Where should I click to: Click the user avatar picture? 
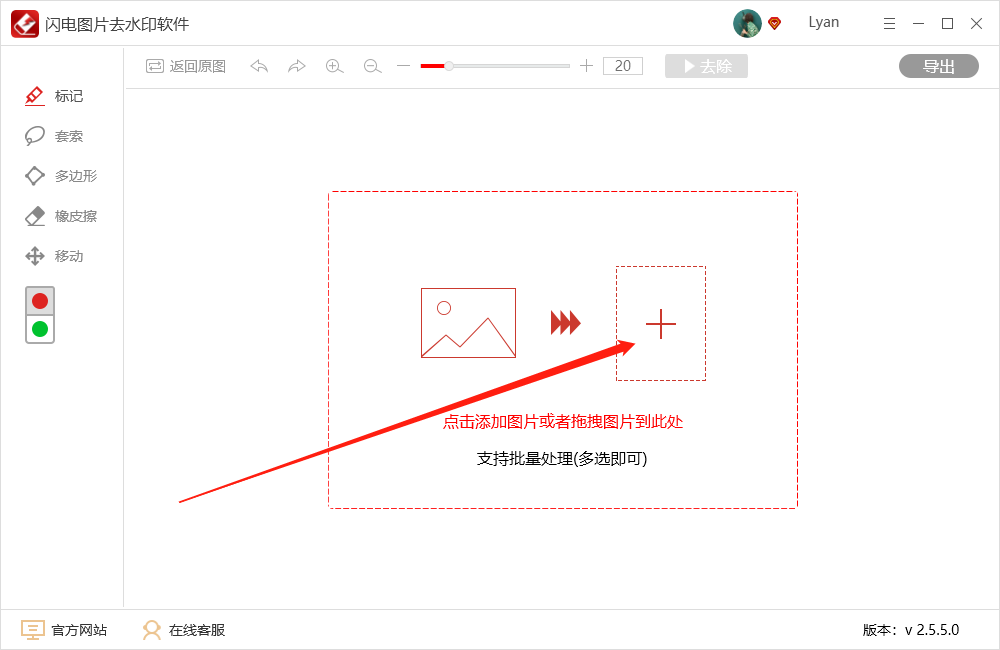click(747, 24)
